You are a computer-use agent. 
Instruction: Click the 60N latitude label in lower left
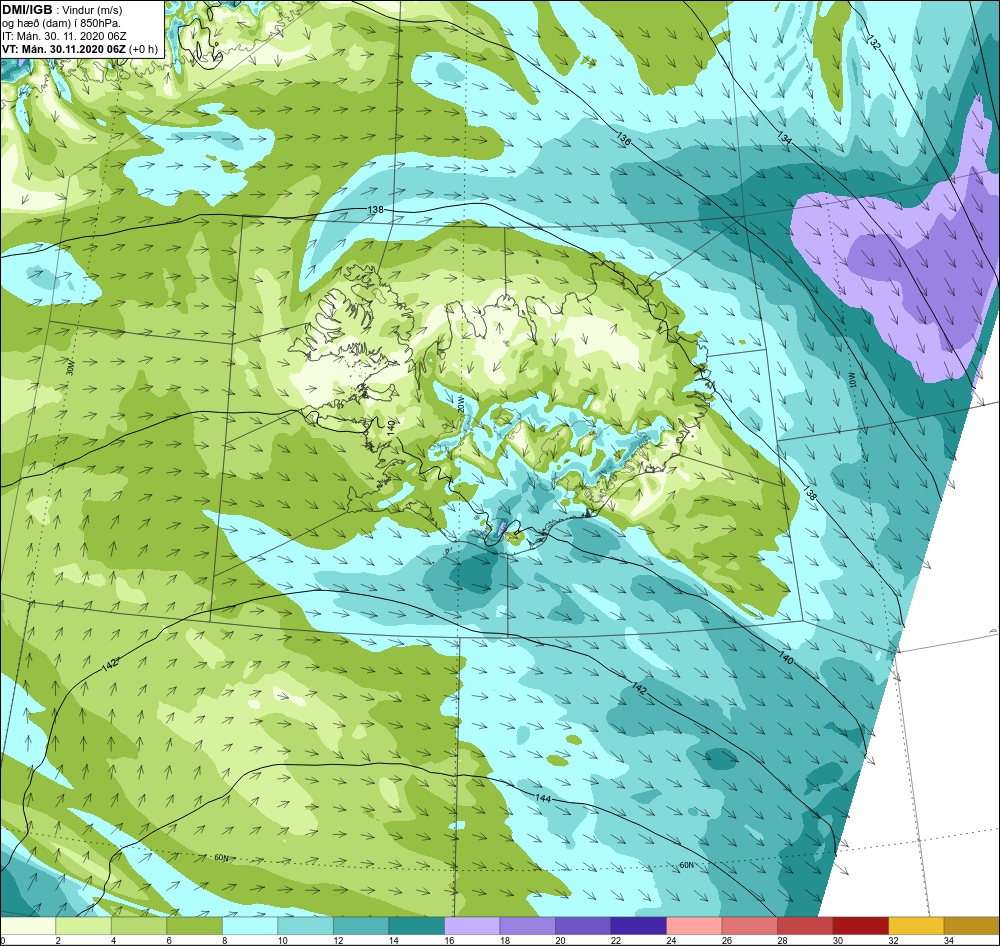coord(221,857)
